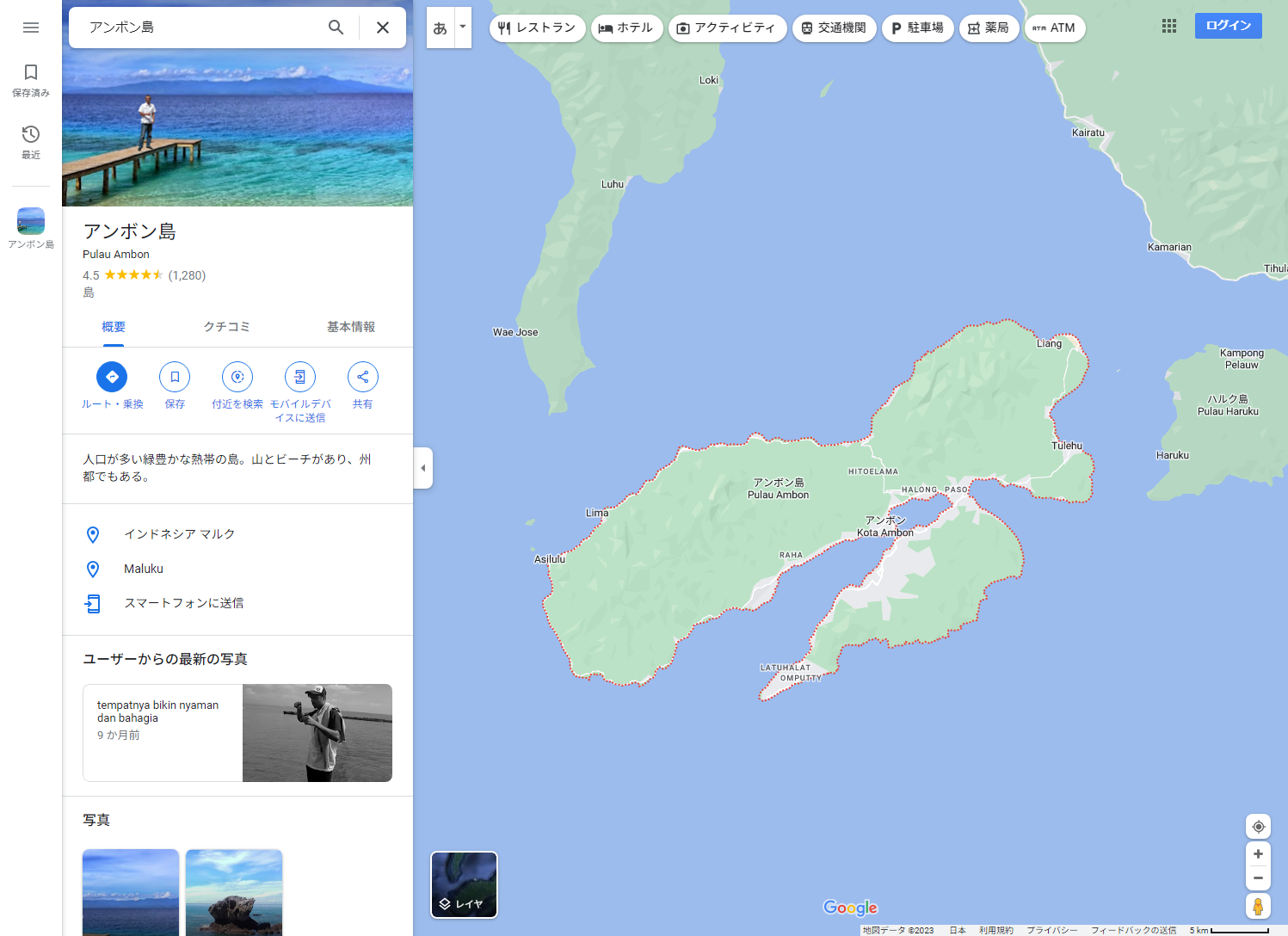Open the Google apps grid
Screen dimensions: 1288x936
(1169, 27)
